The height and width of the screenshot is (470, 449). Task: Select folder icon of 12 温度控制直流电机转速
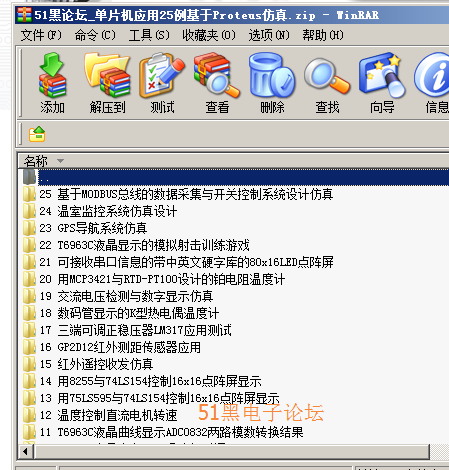point(29,415)
